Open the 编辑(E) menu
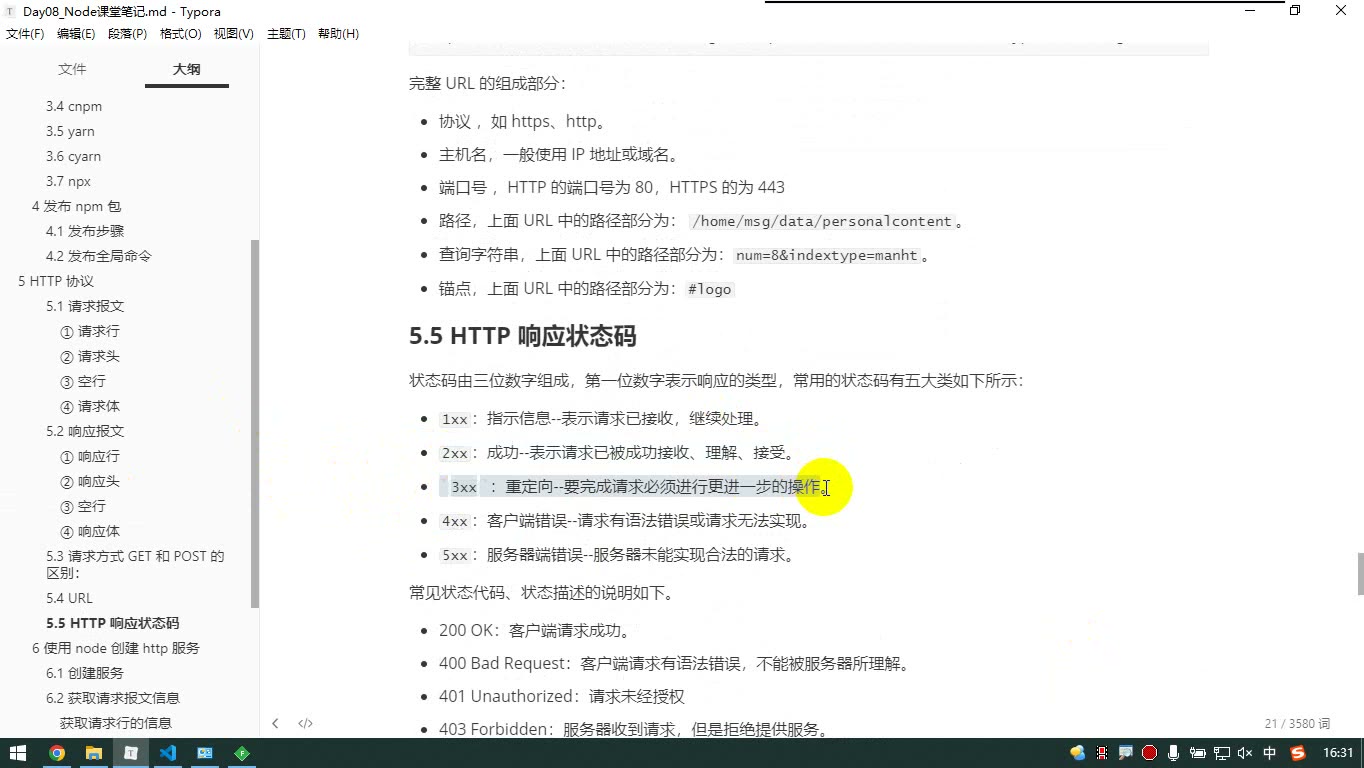This screenshot has width=1364, height=768. (76, 34)
